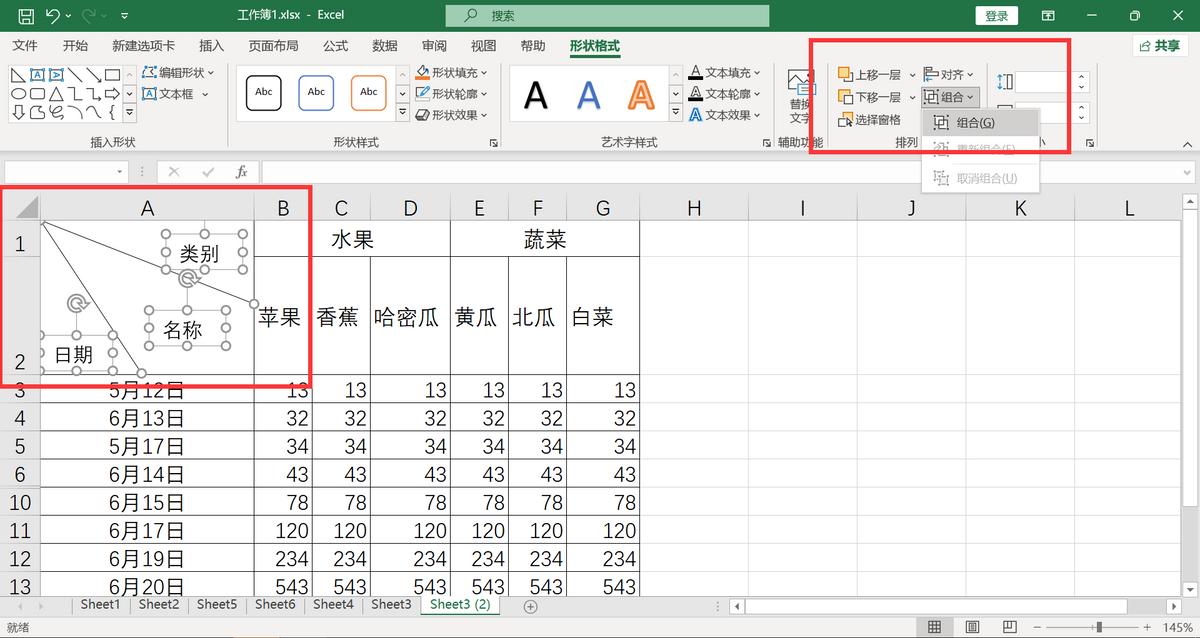Select the blue gradient WordArt style A

587,92
